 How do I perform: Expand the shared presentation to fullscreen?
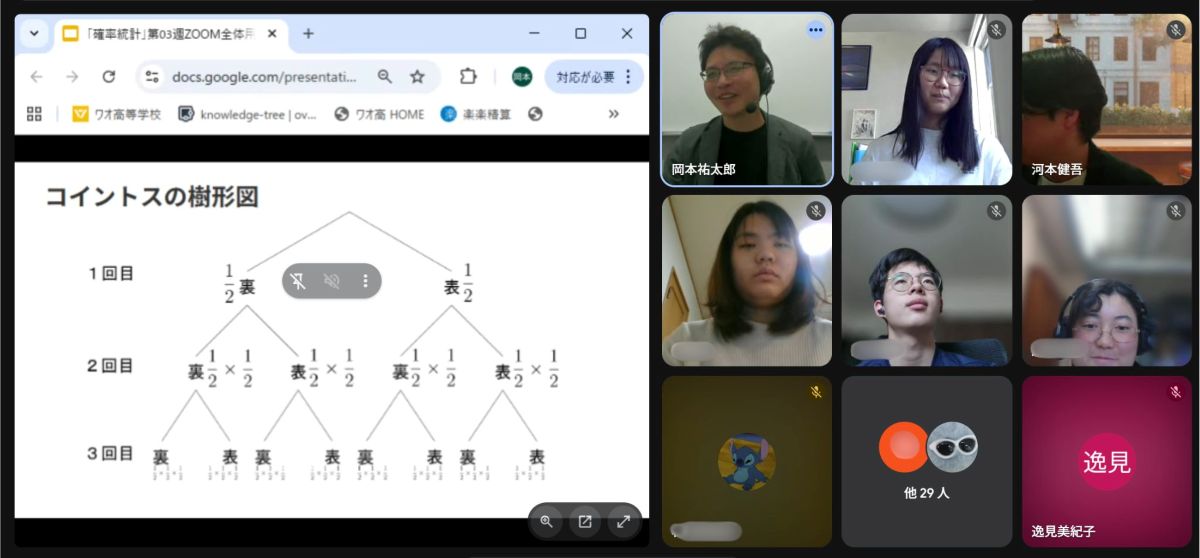pyautogui.click(x=623, y=521)
